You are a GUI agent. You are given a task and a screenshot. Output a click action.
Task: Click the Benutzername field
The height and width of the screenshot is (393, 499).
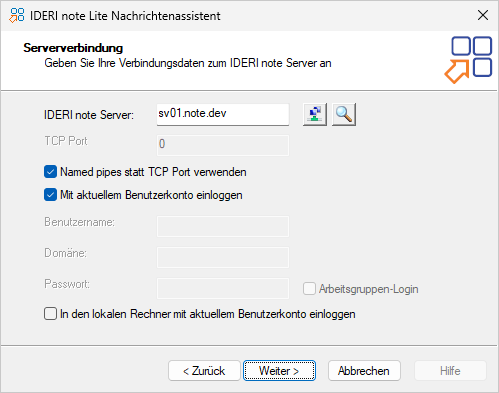point(223,226)
